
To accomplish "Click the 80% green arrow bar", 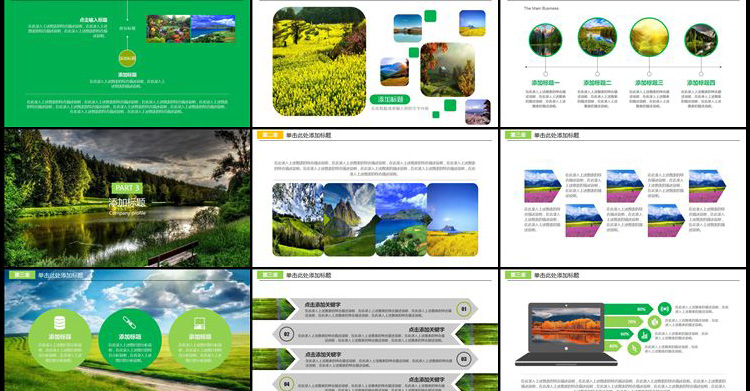I will point(629,309).
